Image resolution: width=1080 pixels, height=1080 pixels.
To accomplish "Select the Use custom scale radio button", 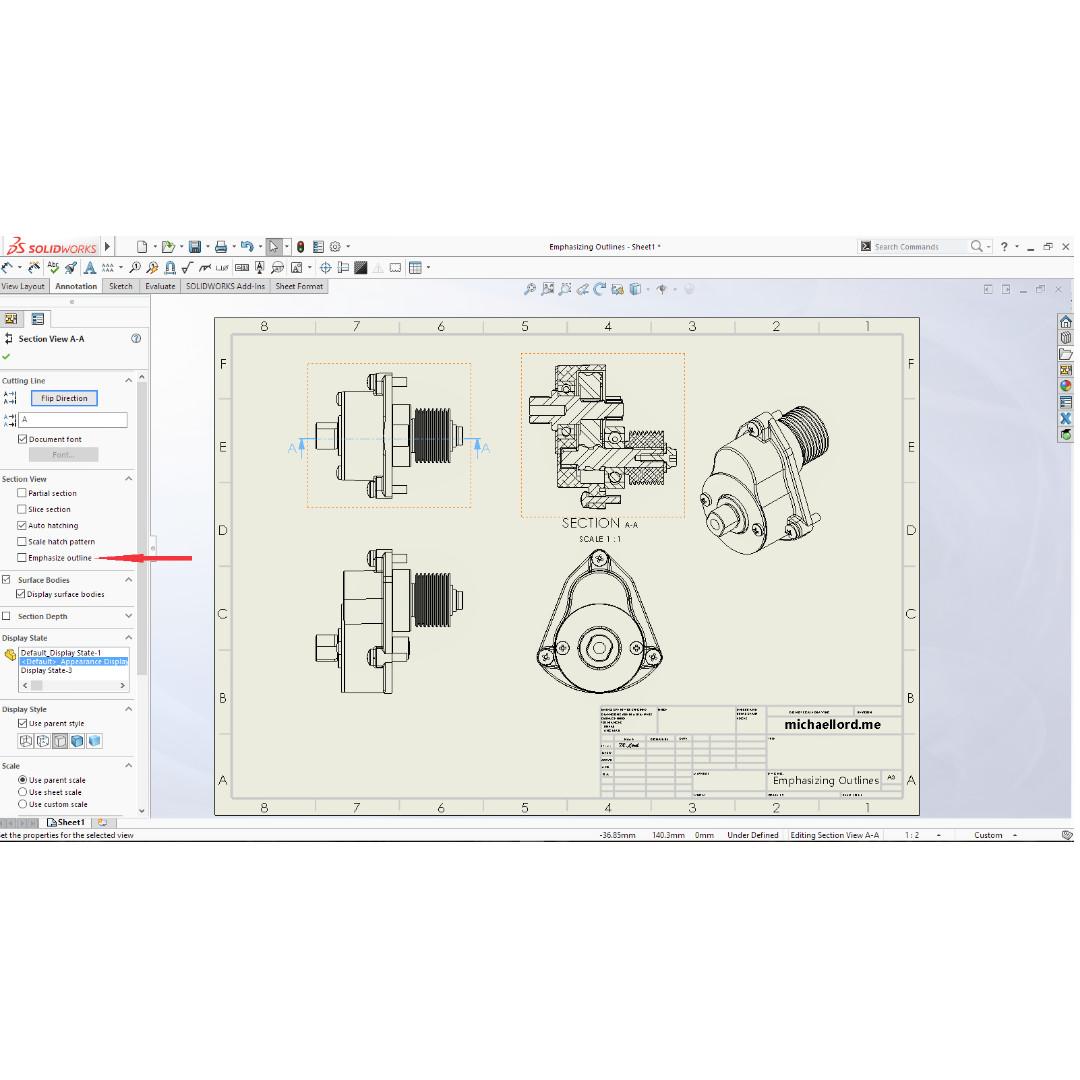I will click(x=23, y=804).
